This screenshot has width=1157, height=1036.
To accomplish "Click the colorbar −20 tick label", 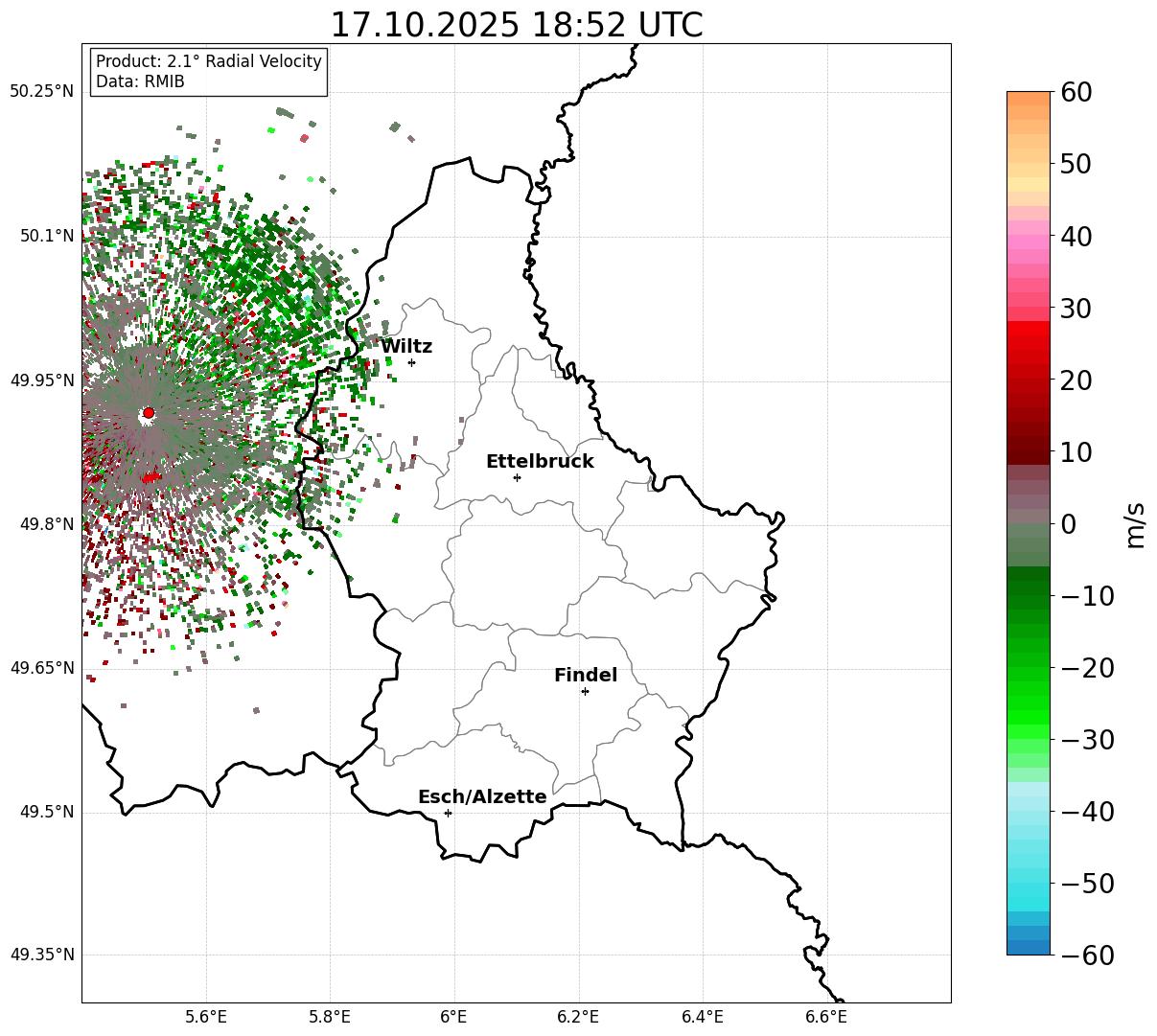I will (1087, 668).
